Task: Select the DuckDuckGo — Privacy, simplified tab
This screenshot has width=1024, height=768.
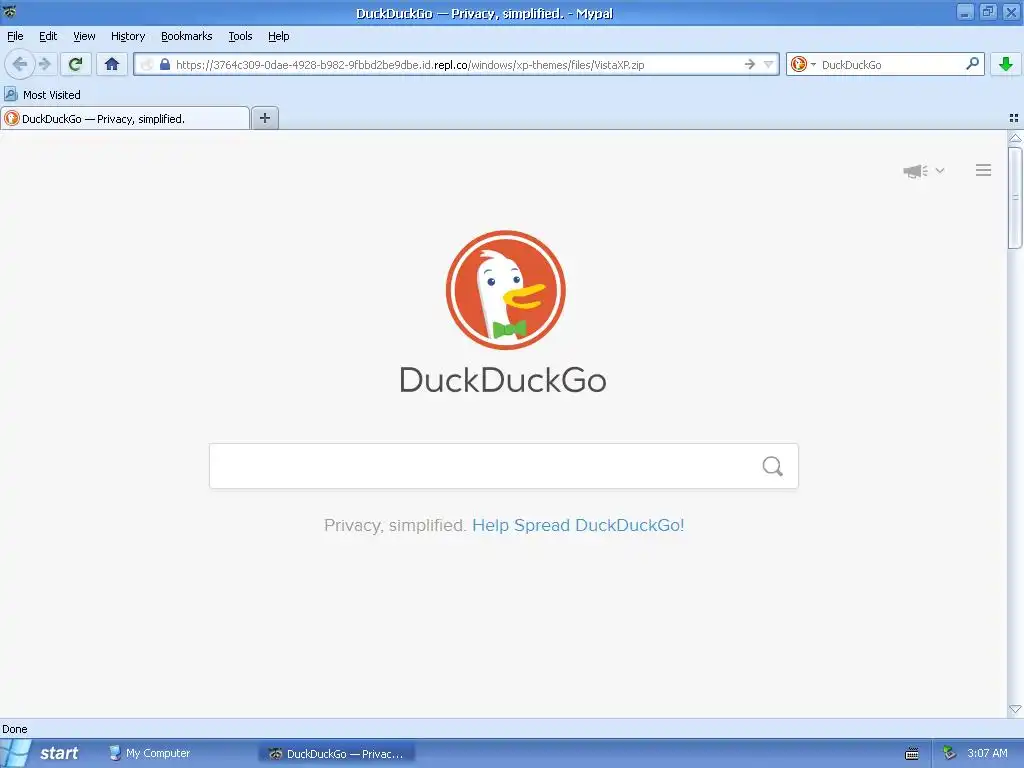Action: [125, 118]
